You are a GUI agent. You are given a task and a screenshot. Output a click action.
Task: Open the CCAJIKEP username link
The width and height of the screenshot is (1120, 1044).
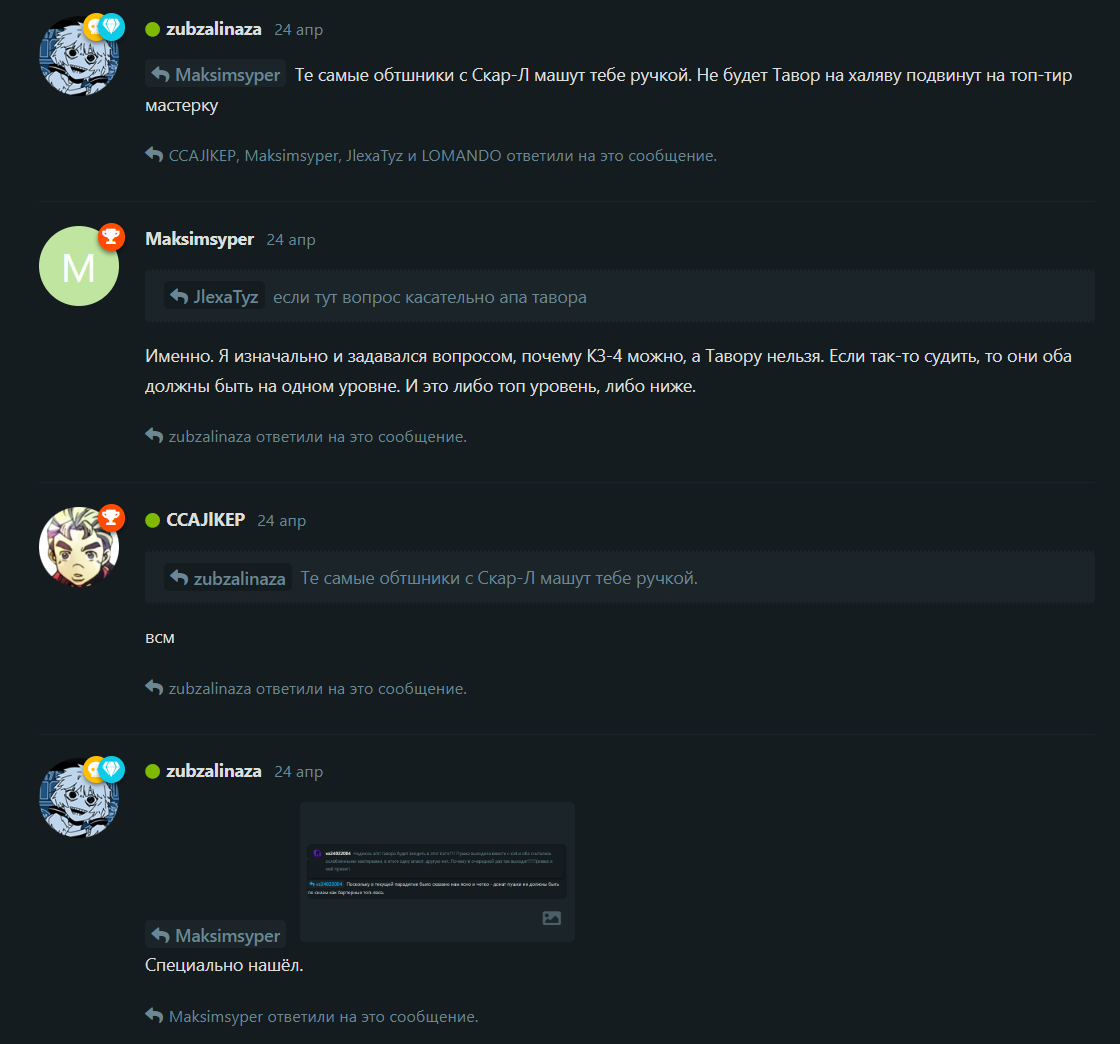coord(206,520)
